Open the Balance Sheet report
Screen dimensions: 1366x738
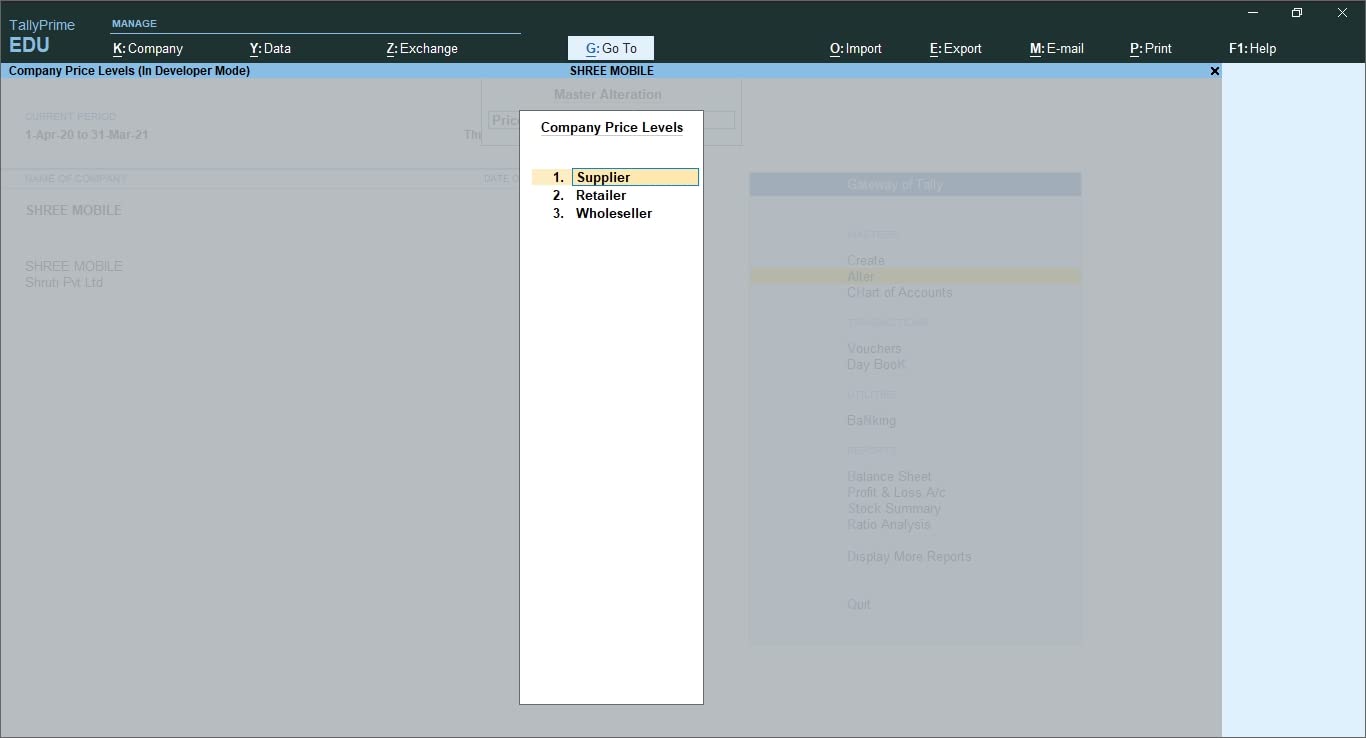point(889,476)
